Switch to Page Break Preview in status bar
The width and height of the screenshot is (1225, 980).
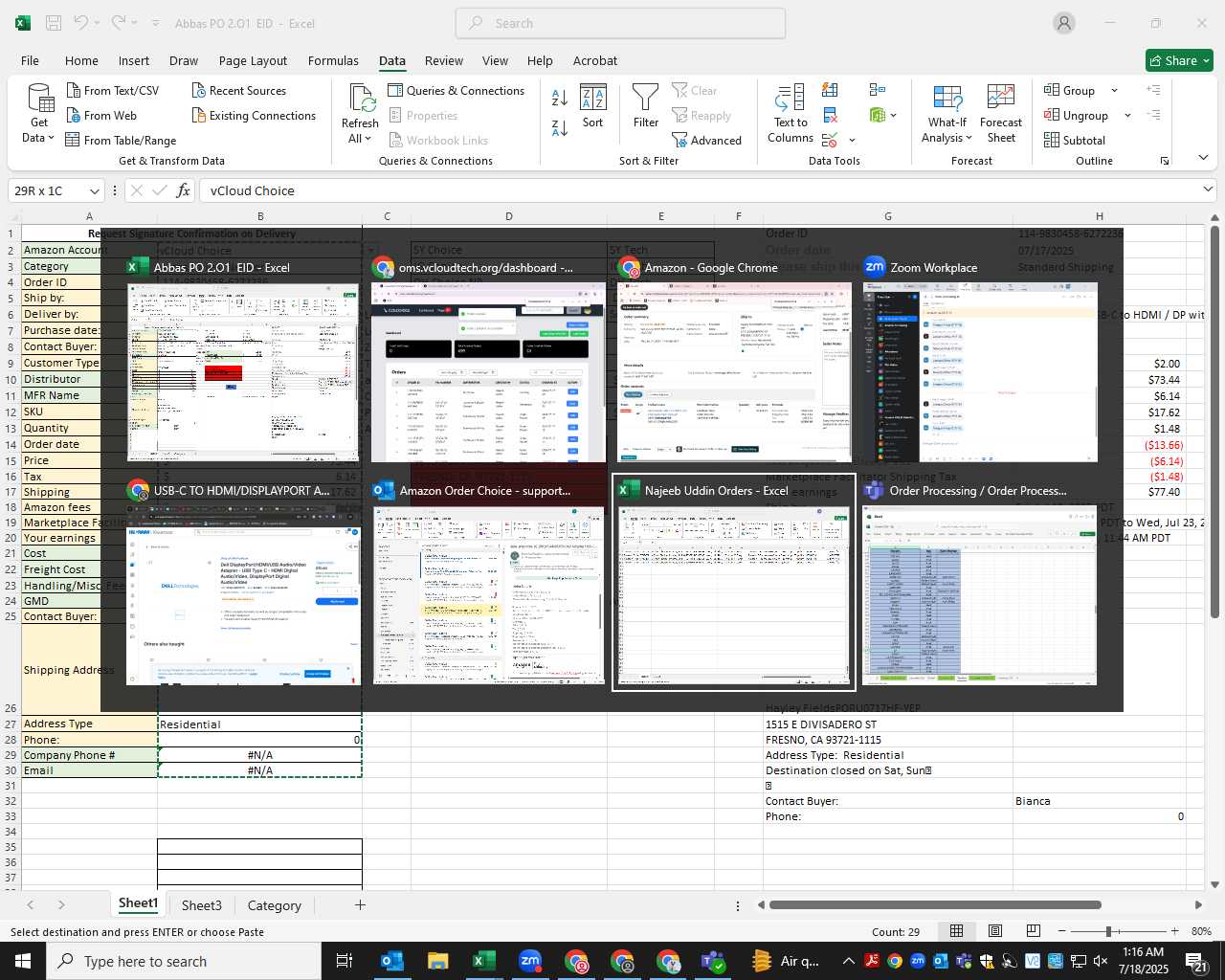[1033, 931]
